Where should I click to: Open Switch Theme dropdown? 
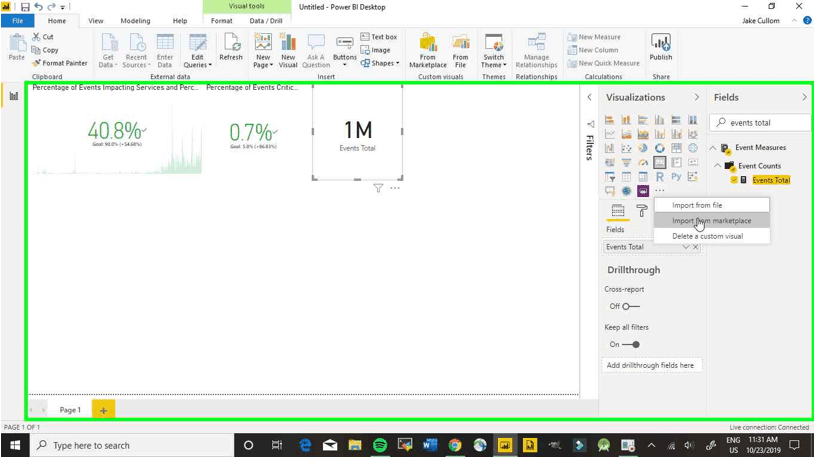point(493,50)
